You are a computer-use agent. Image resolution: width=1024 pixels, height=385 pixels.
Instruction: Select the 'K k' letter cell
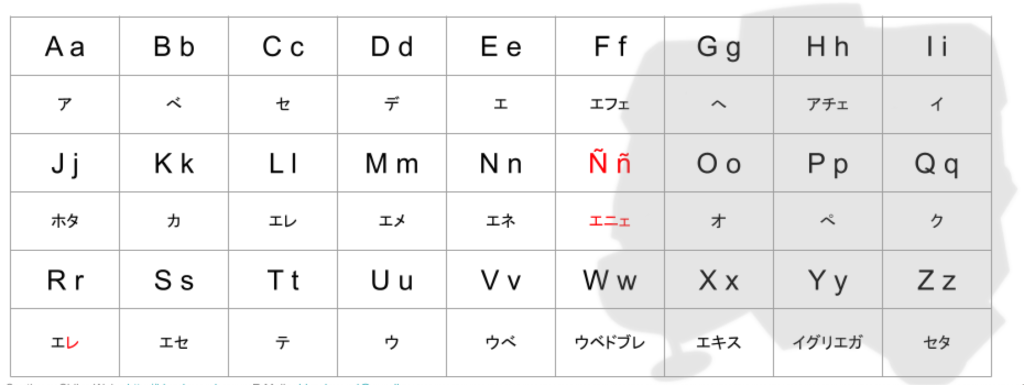pyautogui.click(x=174, y=163)
